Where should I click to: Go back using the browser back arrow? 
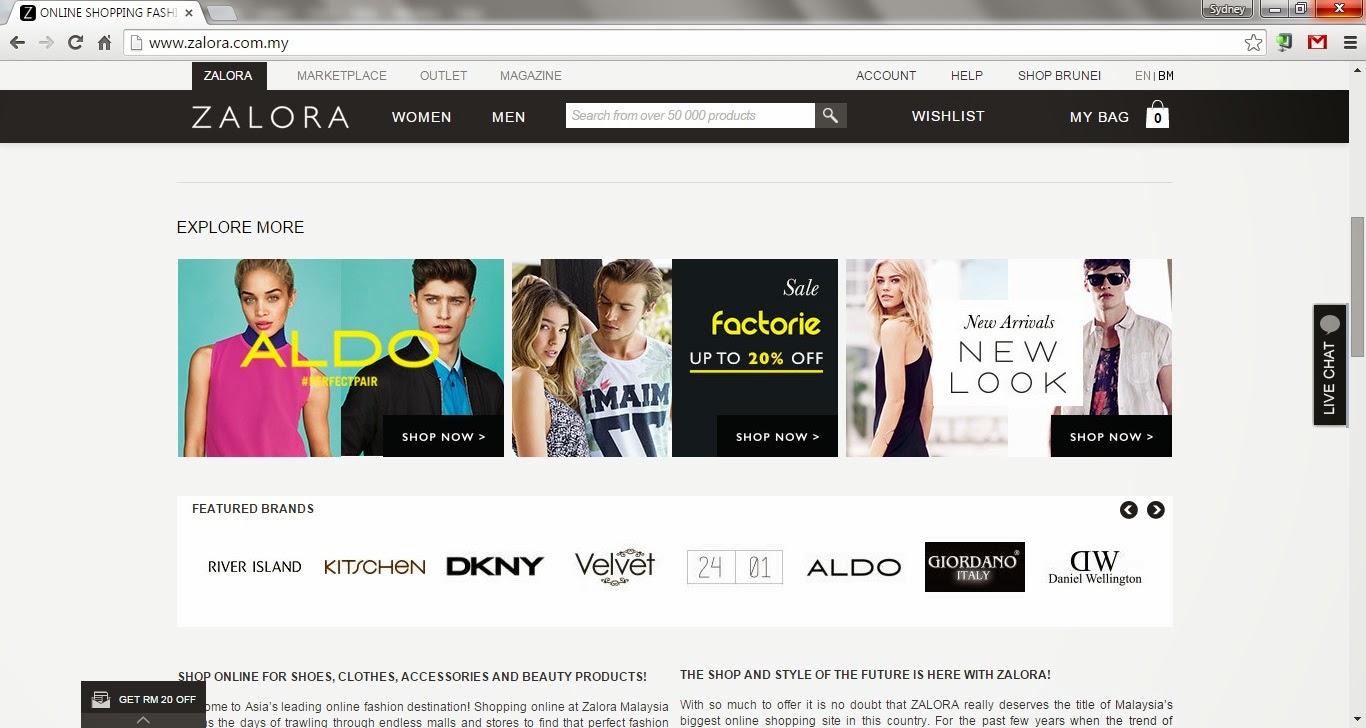point(17,43)
